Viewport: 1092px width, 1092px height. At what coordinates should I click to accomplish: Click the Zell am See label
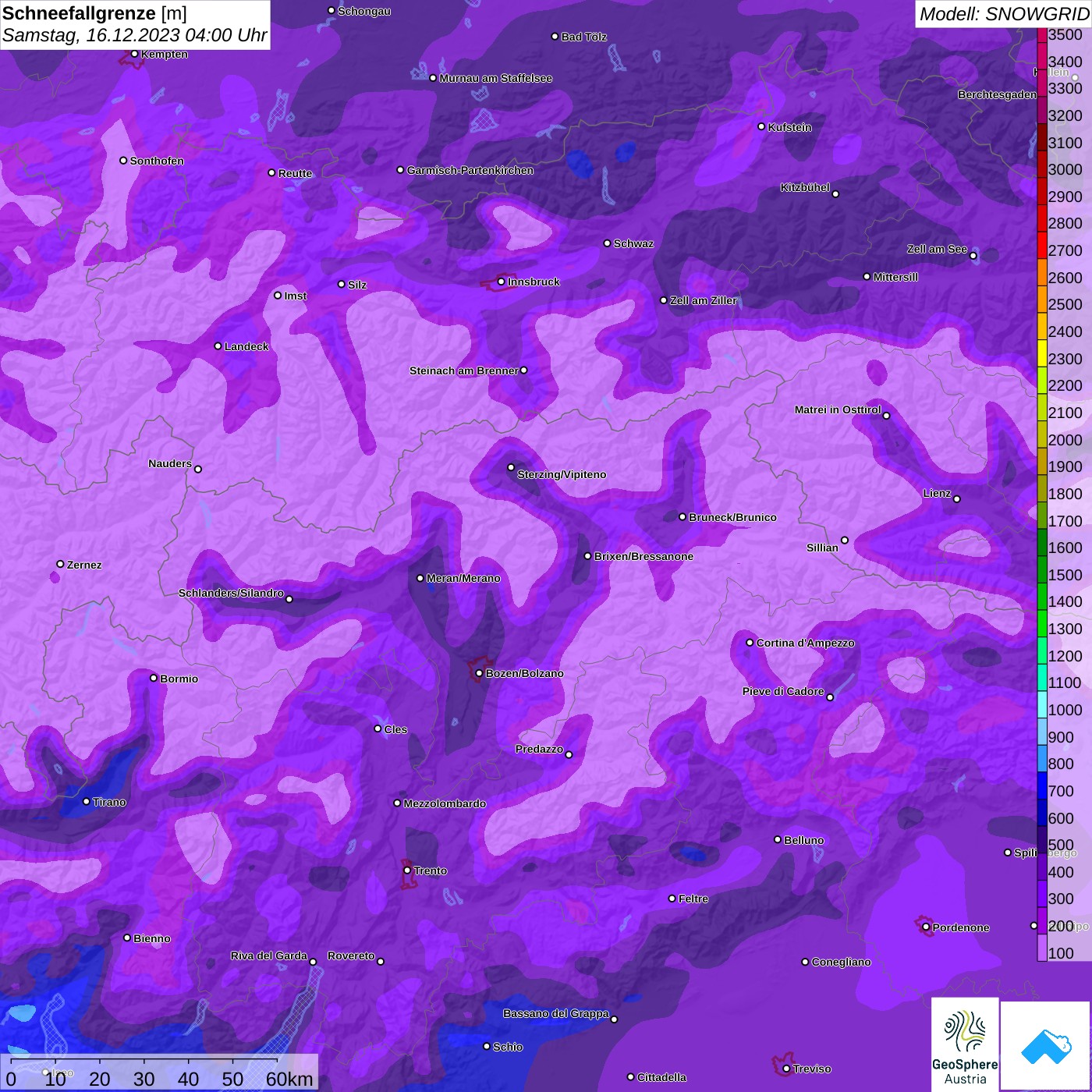click(937, 249)
